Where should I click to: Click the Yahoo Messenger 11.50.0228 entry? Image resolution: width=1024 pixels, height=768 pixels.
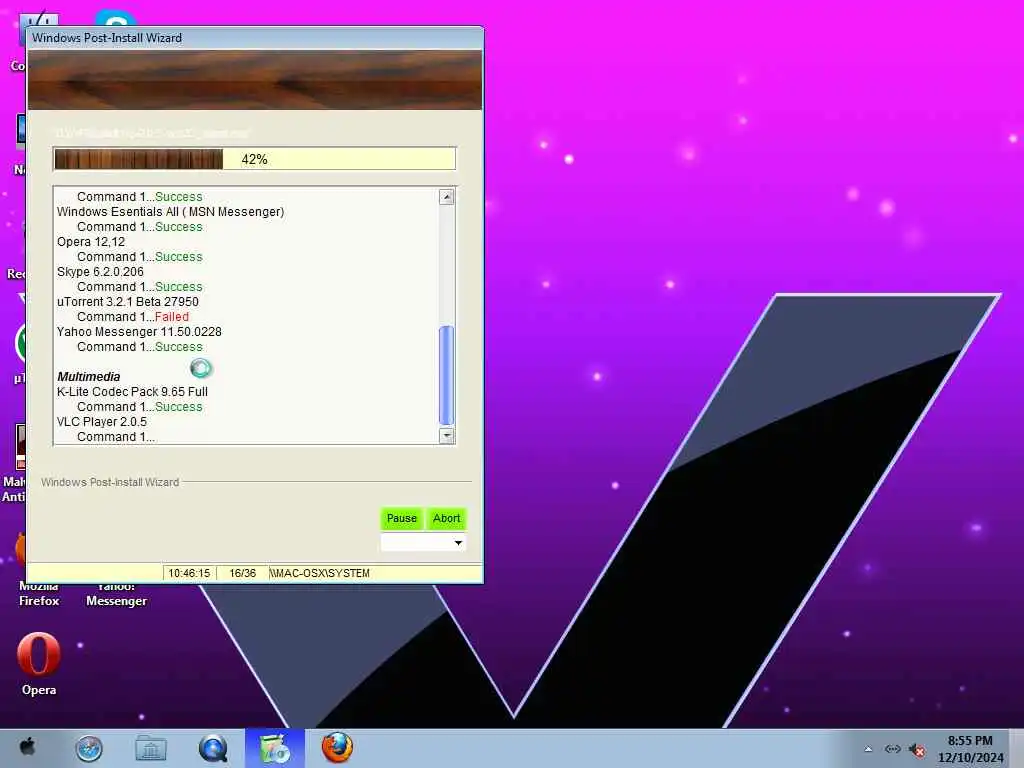click(139, 332)
